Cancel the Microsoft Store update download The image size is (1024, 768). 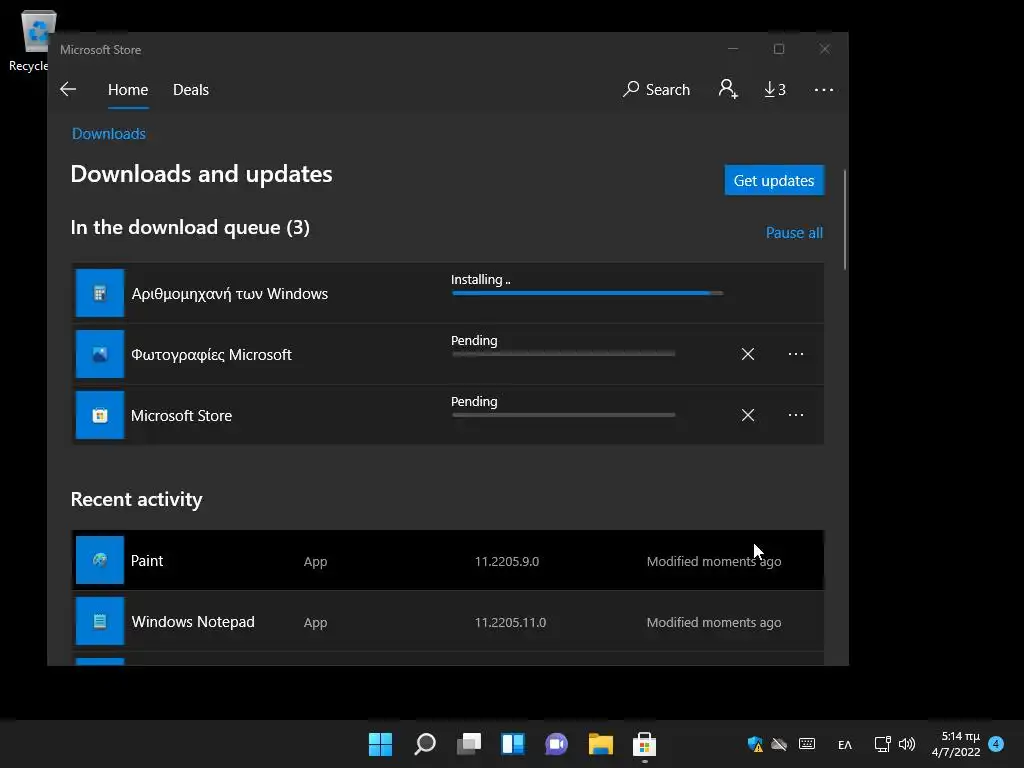tap(748, 415)
